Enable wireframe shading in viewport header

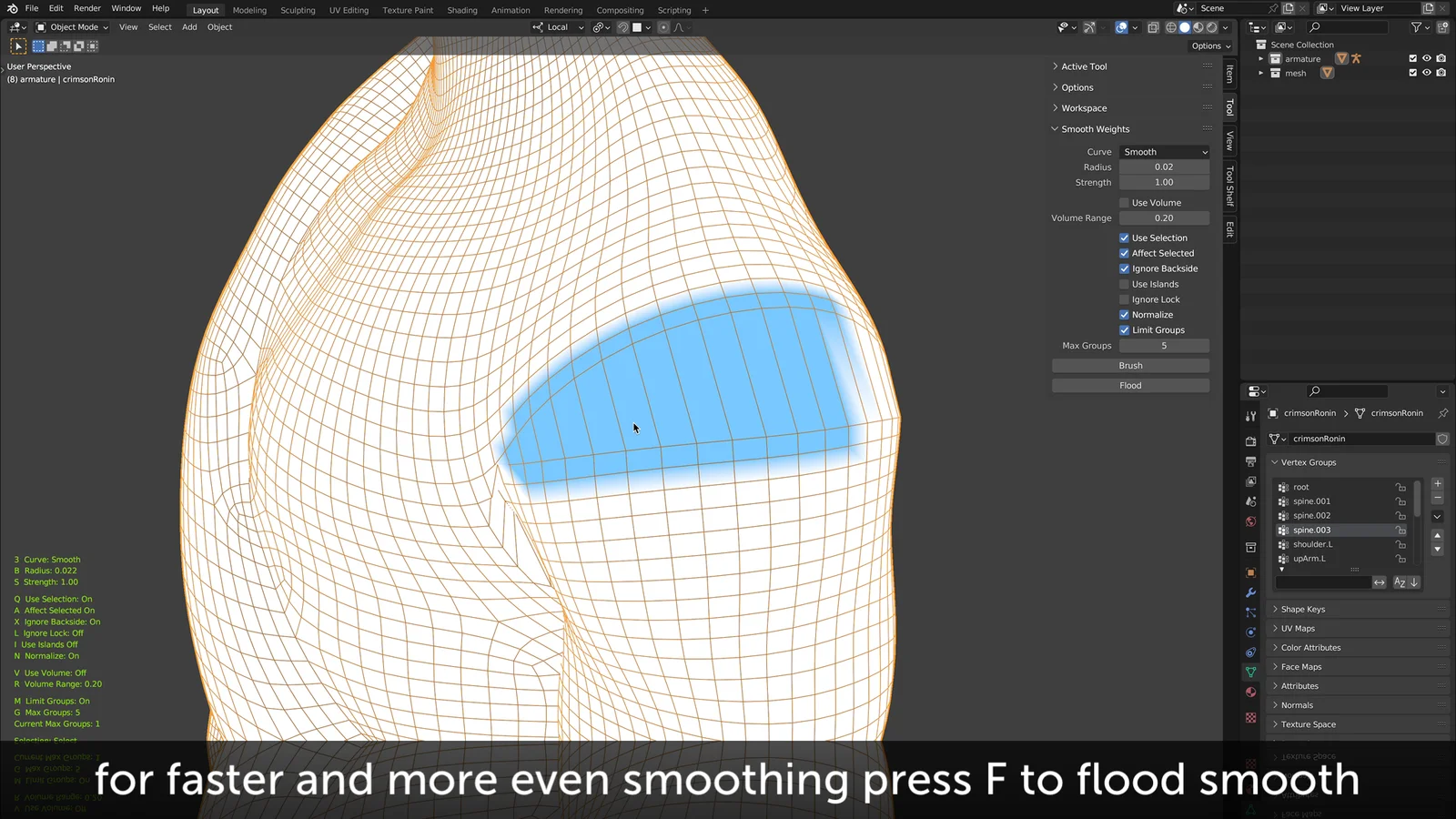point(1171,27)
